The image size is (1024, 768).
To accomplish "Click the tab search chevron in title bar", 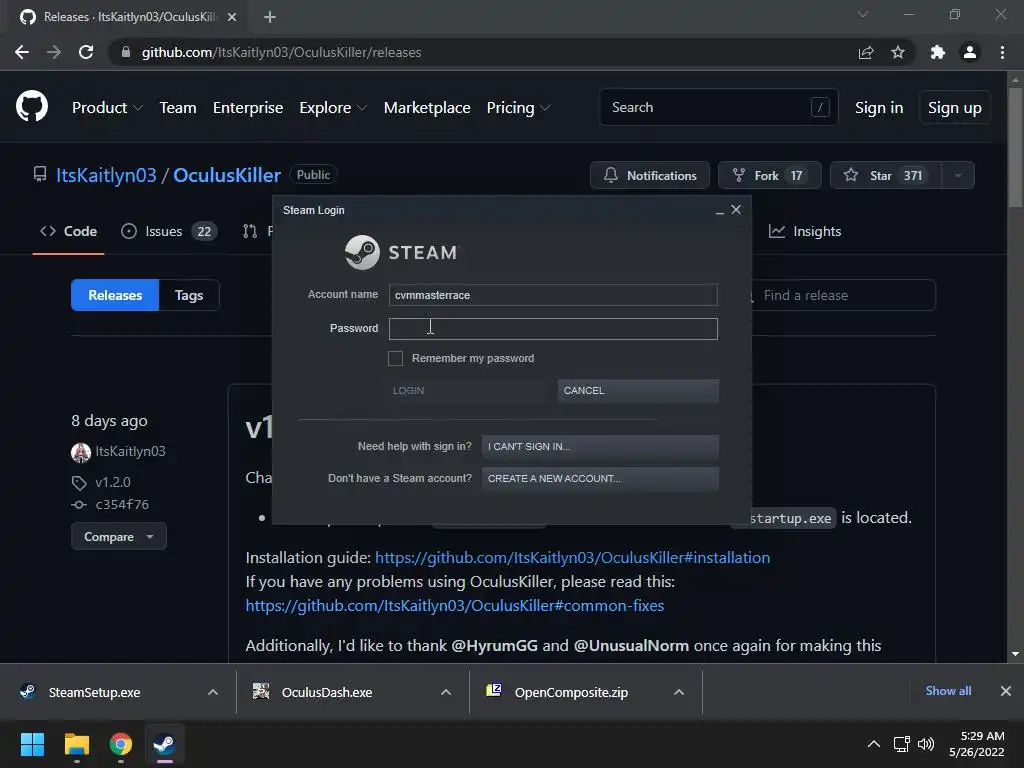I will [x=863, y=14].
